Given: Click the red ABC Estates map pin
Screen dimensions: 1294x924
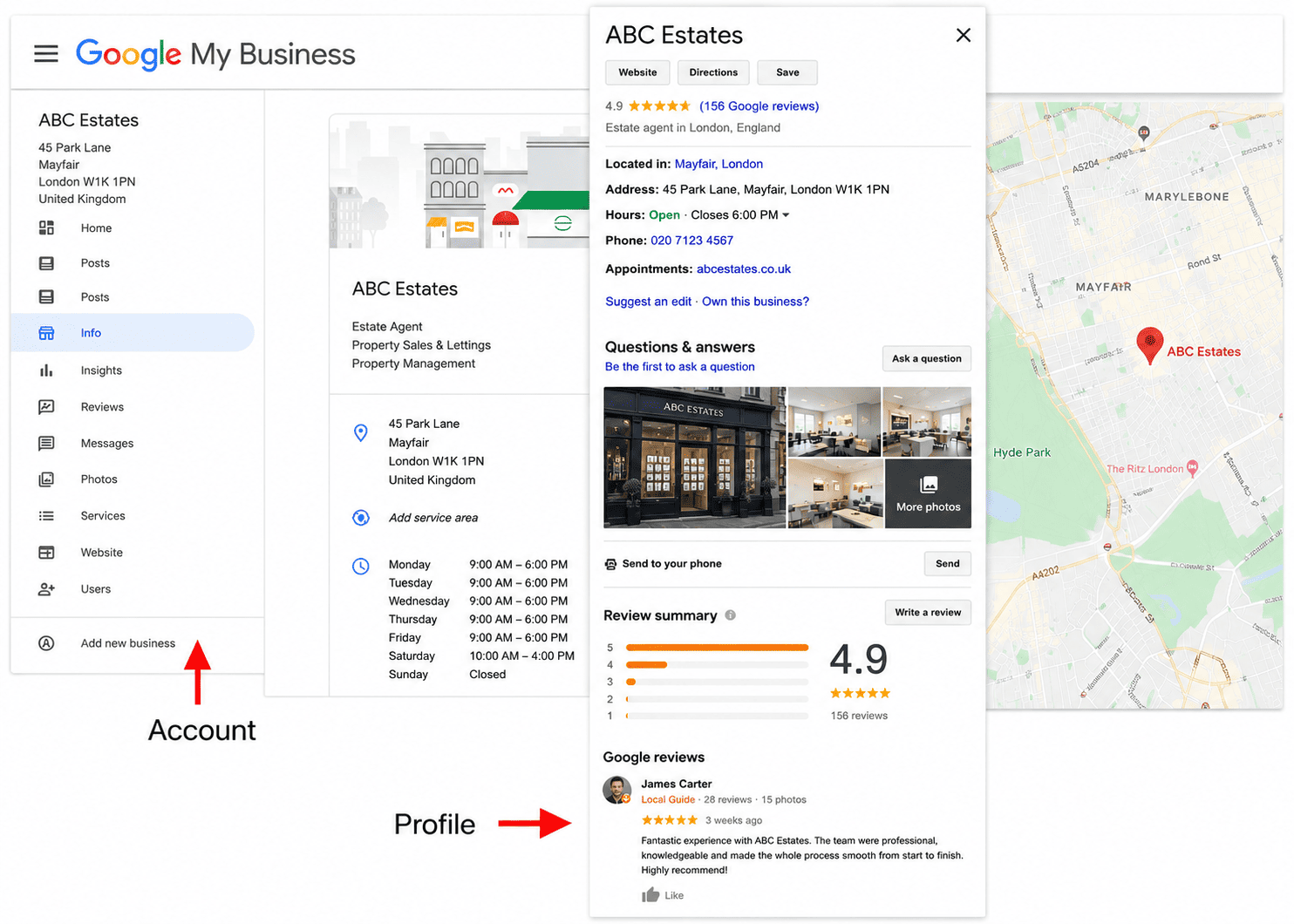Looking at the screenshot, I should pyautogui.click(x=1149, y=345).
